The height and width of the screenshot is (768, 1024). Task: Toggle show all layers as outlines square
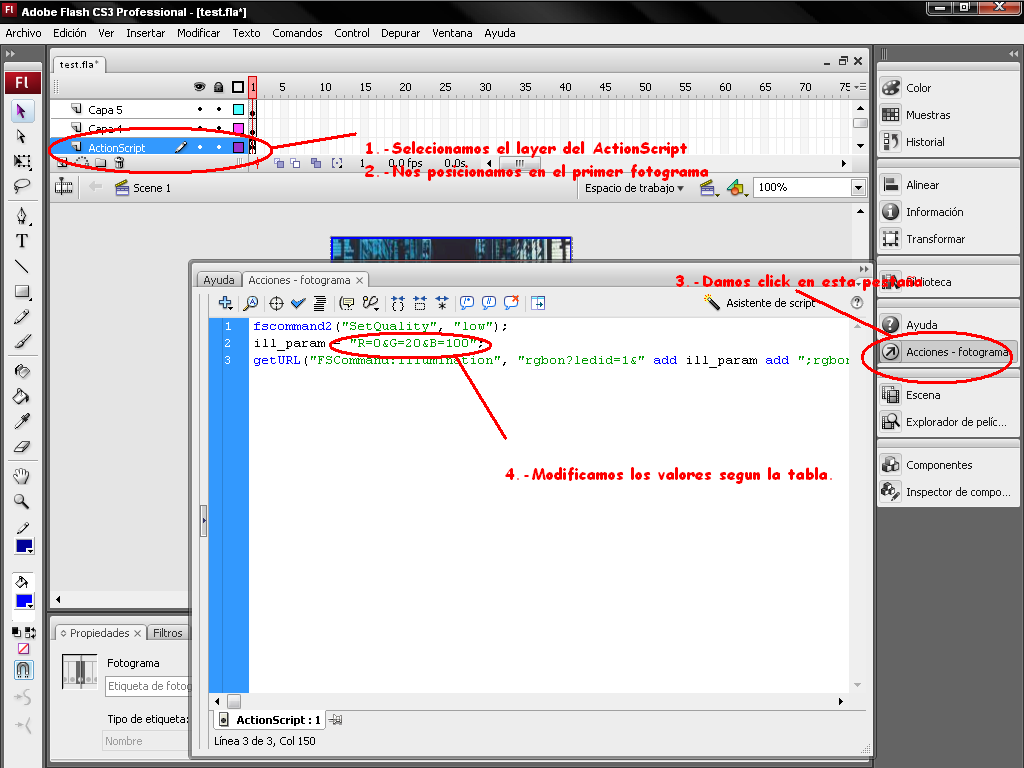tap(238, 87)
